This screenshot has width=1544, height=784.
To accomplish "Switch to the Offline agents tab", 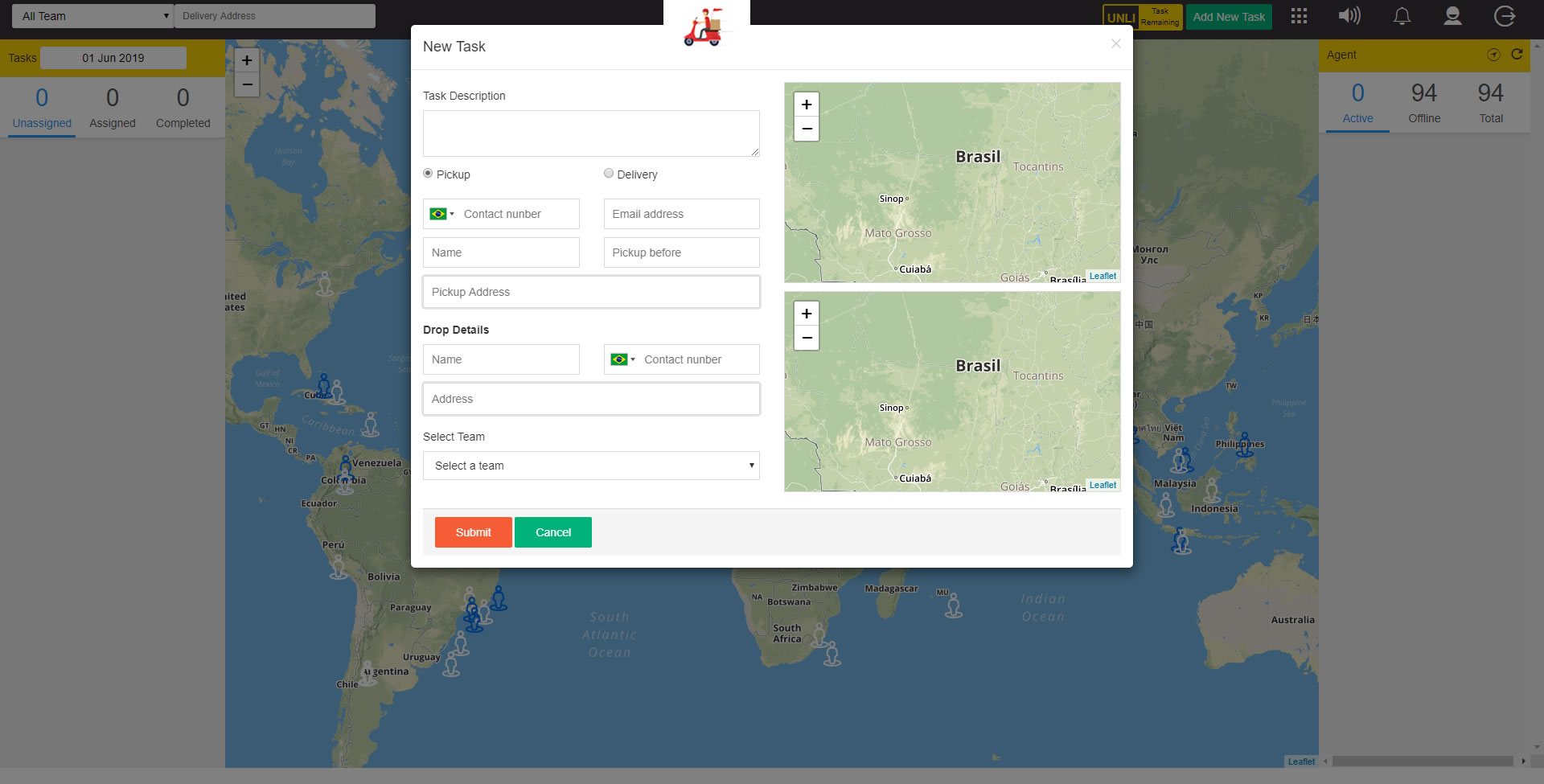I will pyautogui.click(x=1424, y=104).
